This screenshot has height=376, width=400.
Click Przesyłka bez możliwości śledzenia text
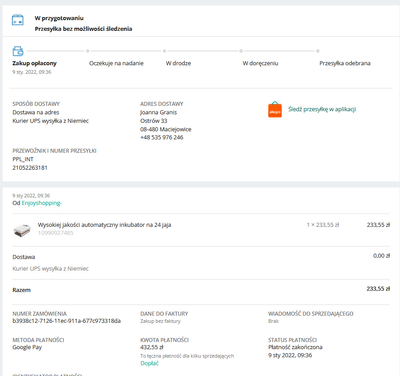point(83,29)
